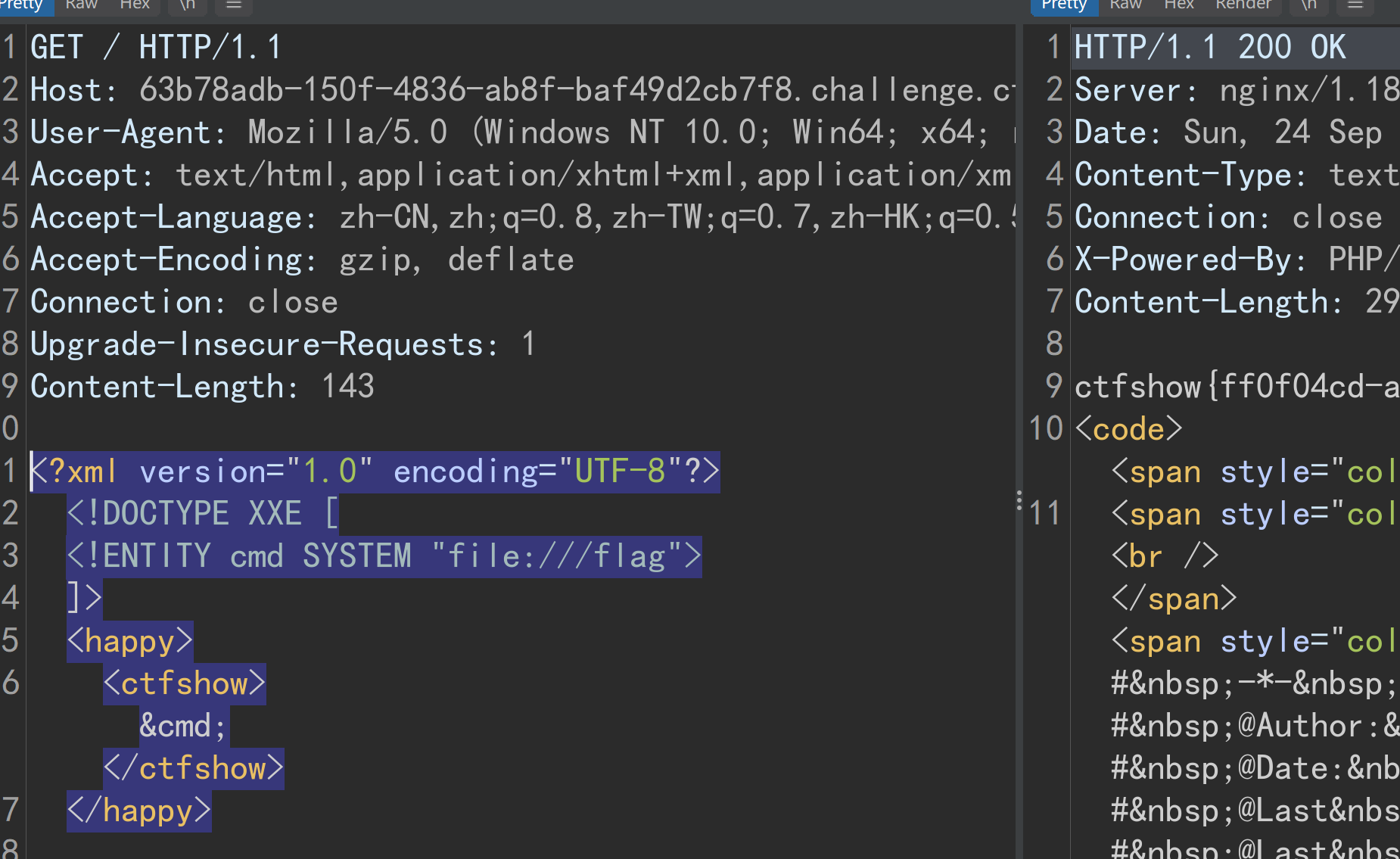Switch request view to Raw tab

tap(81, 5)
